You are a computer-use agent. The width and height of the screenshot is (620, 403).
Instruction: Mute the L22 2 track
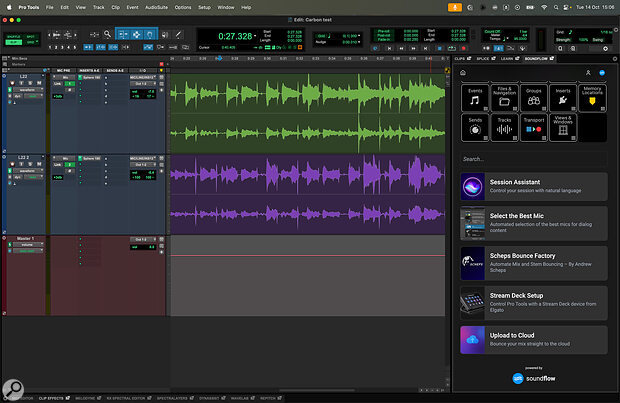click(x=39, y=164)
